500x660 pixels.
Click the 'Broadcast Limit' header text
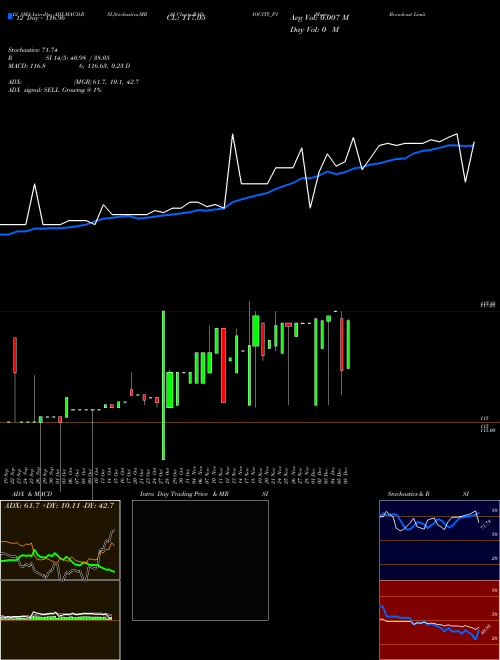(x=407, y=14)
